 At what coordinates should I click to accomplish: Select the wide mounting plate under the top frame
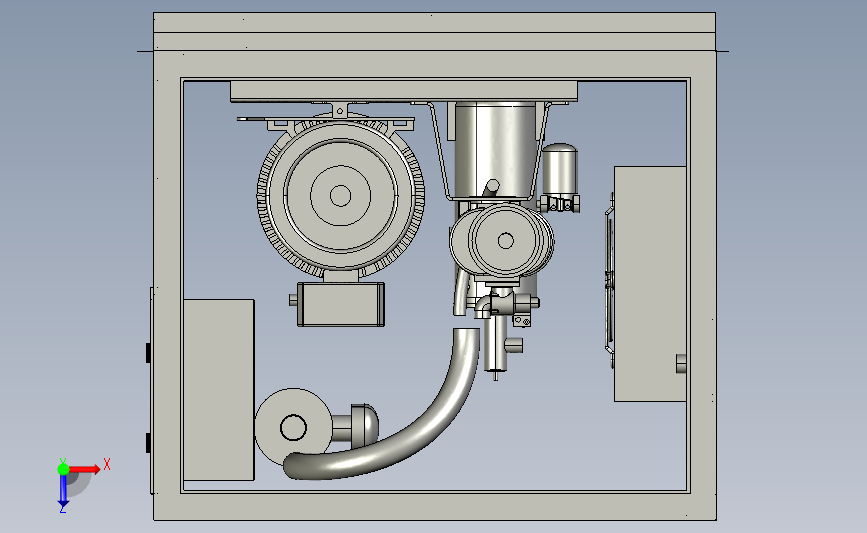pos(404,91)
